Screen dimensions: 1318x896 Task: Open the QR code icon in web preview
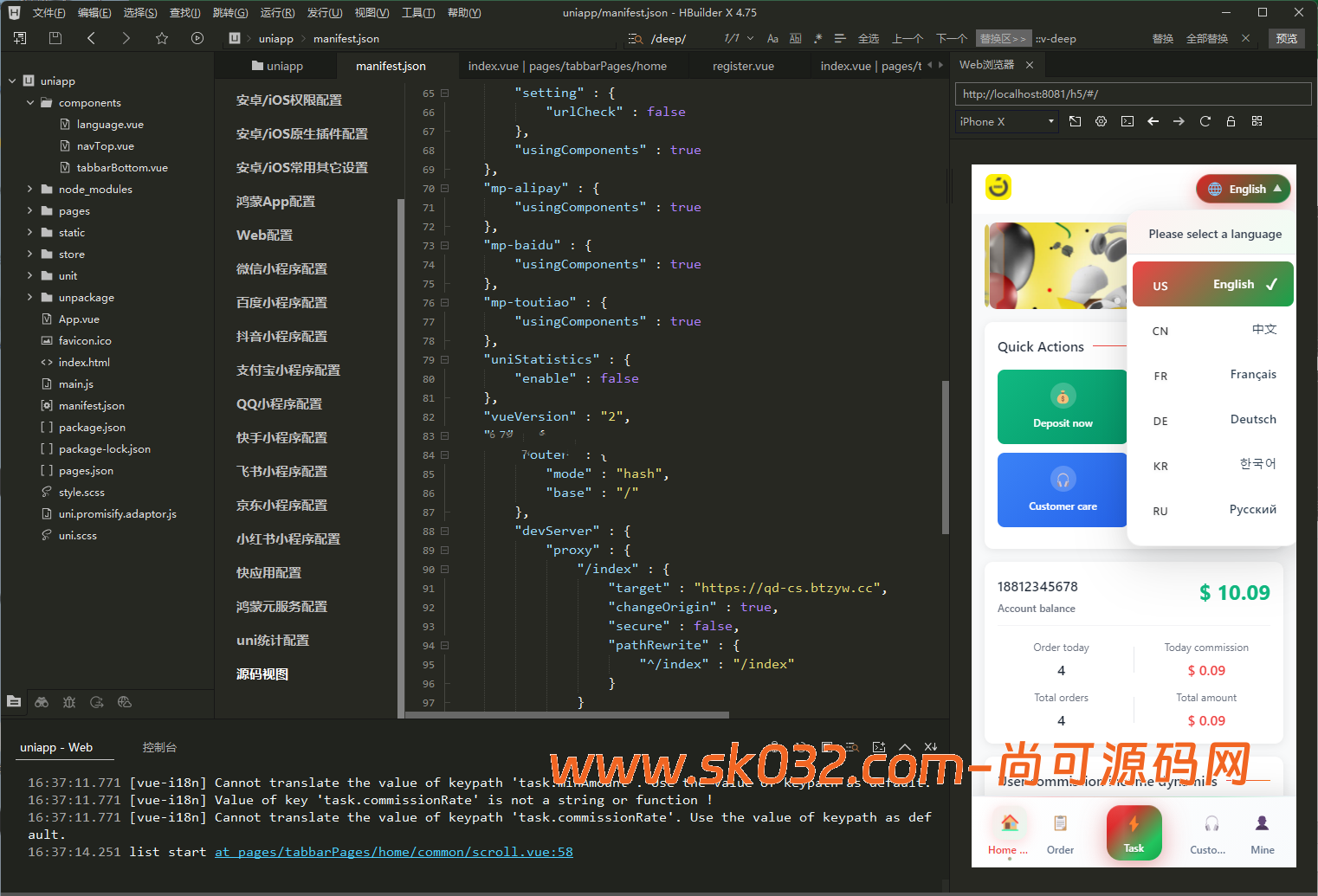click(1257, 121)
